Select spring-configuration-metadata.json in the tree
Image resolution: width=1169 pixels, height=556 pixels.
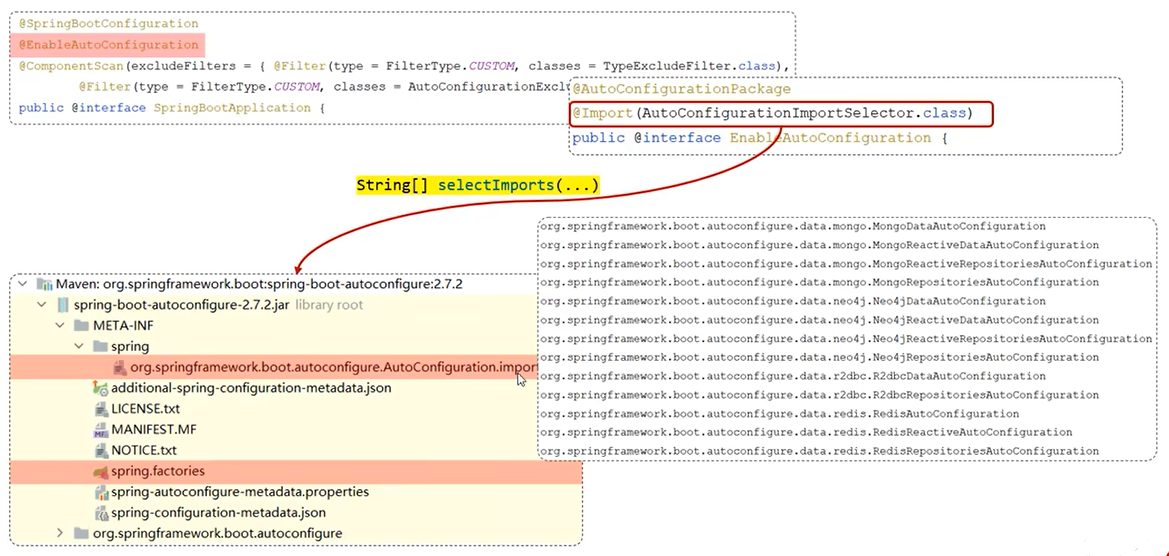218,513
